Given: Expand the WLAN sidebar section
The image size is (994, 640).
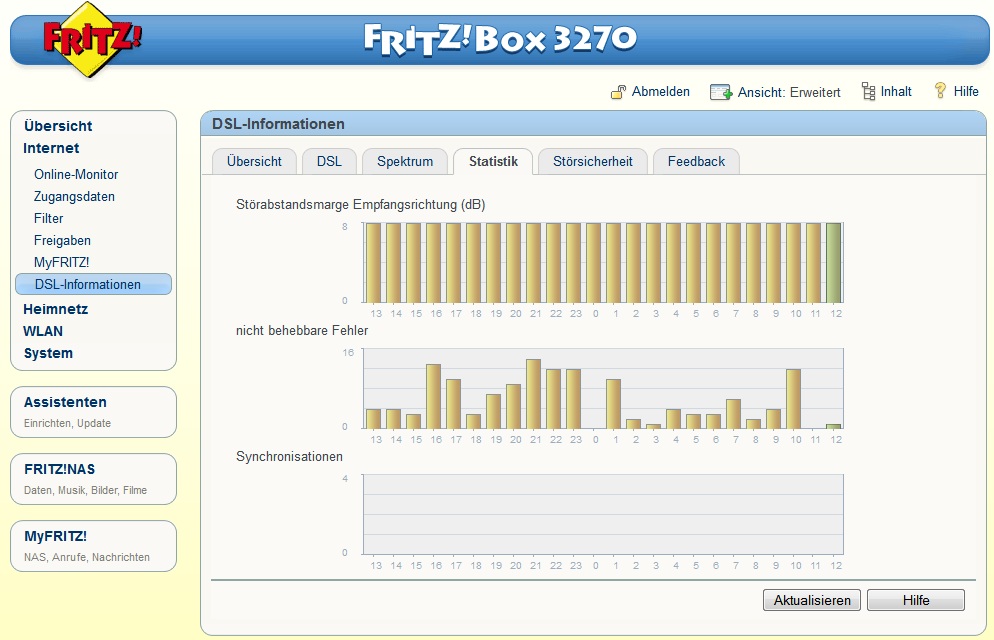Looking at the screenshot, I should tap(43, 331).
